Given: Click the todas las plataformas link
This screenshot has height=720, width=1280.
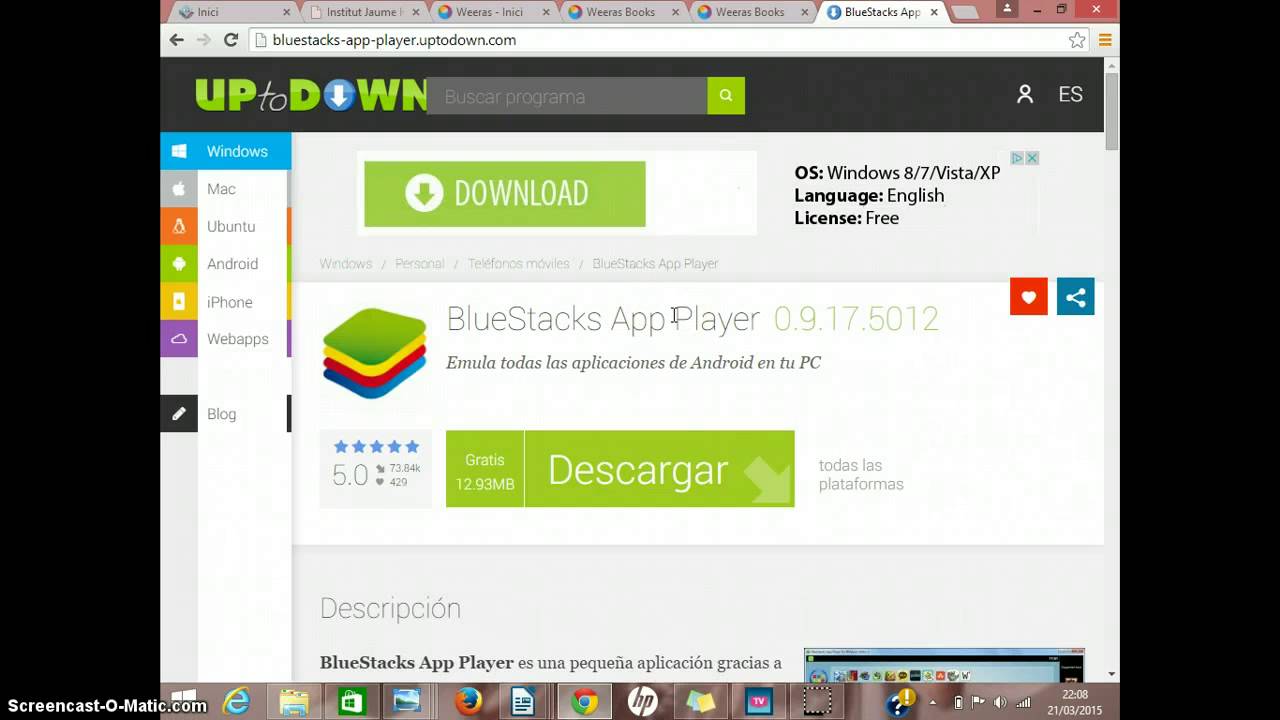Looking at the screenshot, I should [861, 475].
